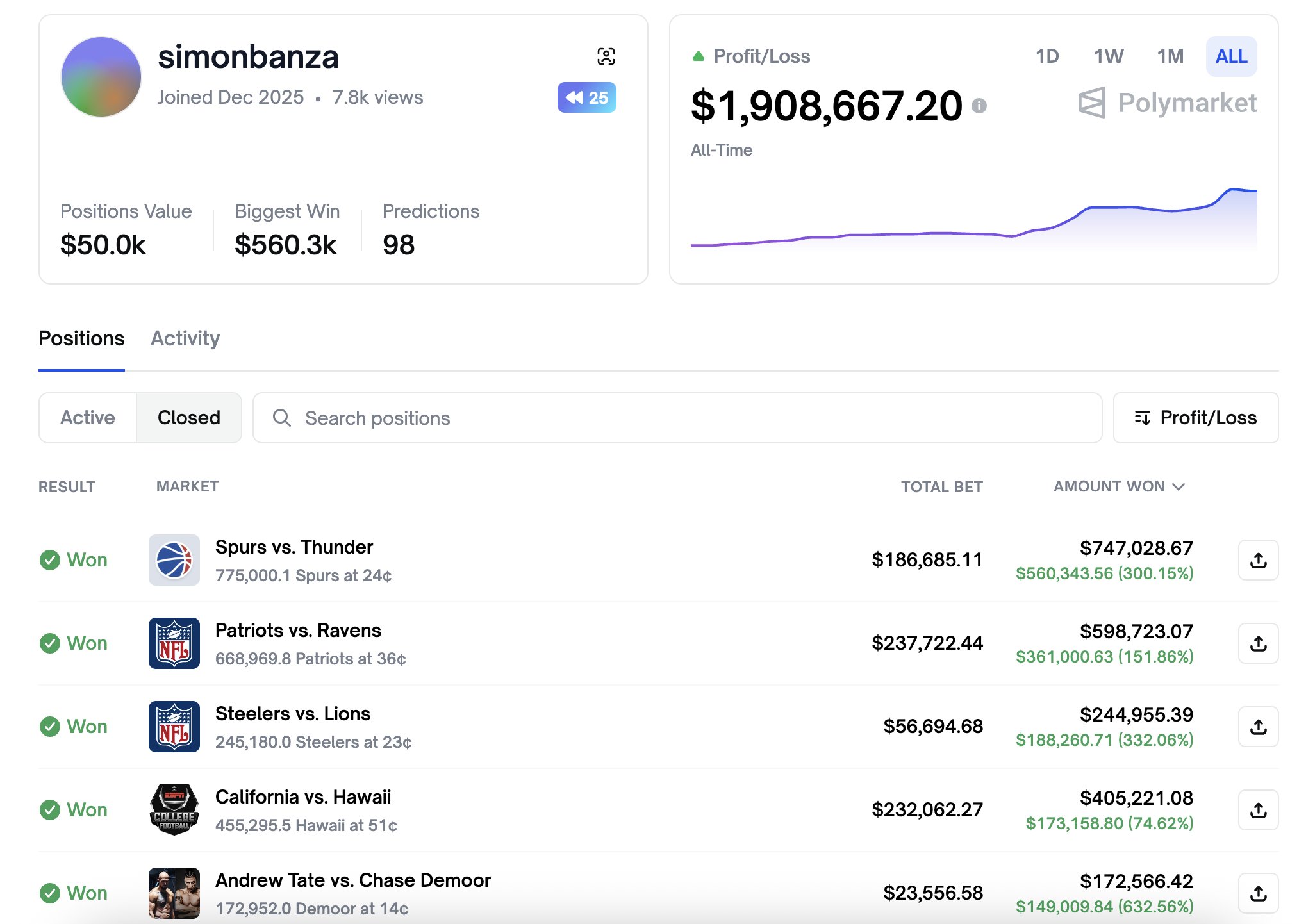
Task: Open the Activity tab
Action: (185, 338)
